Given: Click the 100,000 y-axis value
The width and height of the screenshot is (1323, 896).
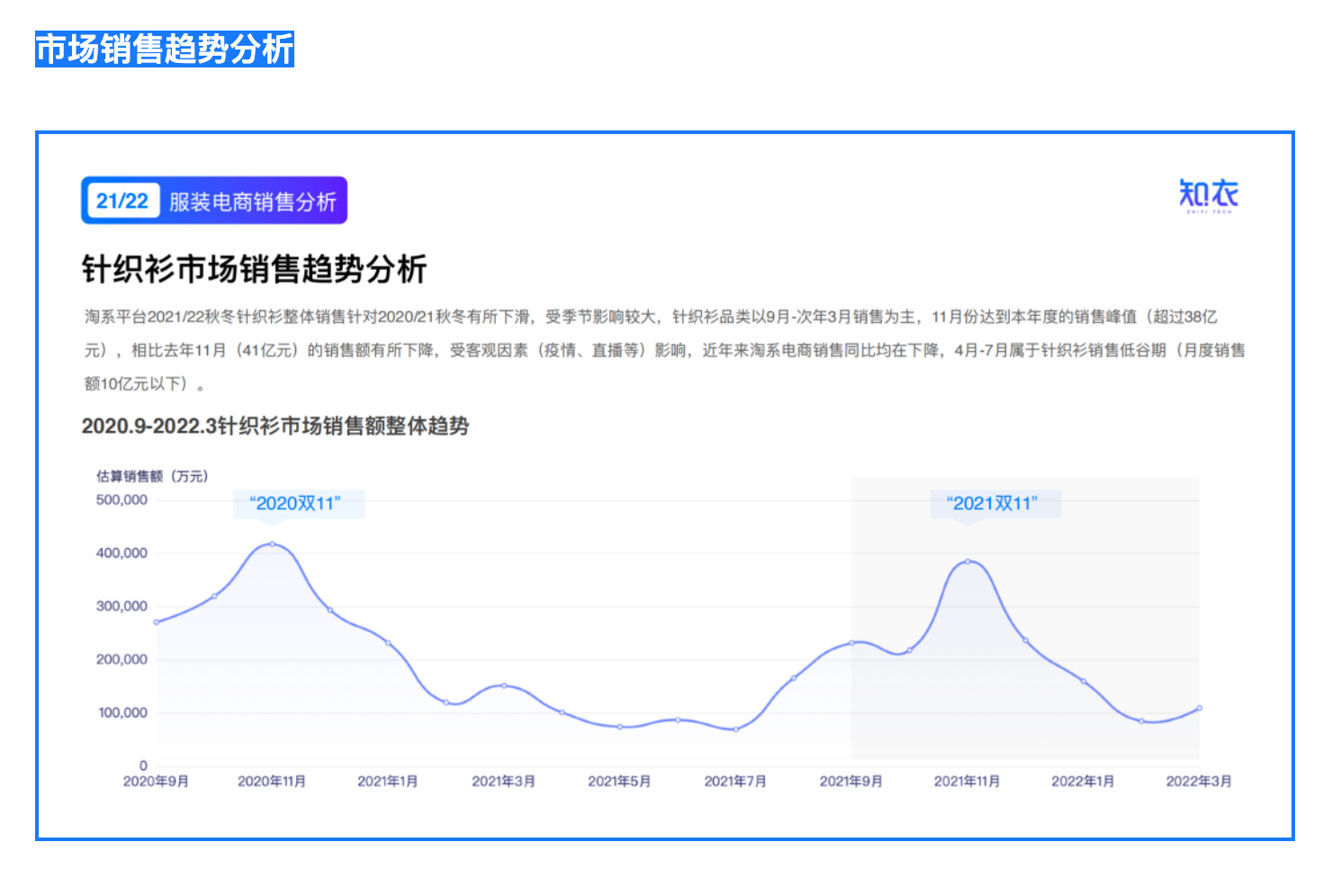Looking at the screenshot, I should (122, 712).
